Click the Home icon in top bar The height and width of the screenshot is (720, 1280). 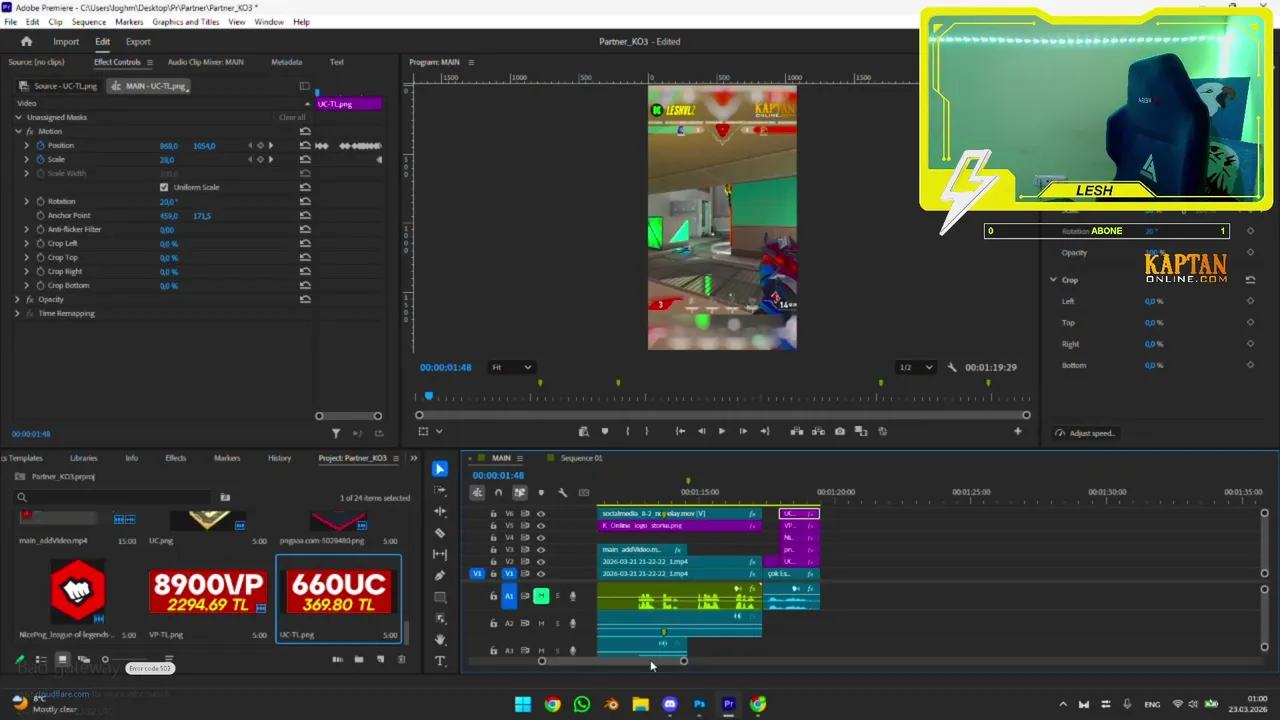point(26,41)
